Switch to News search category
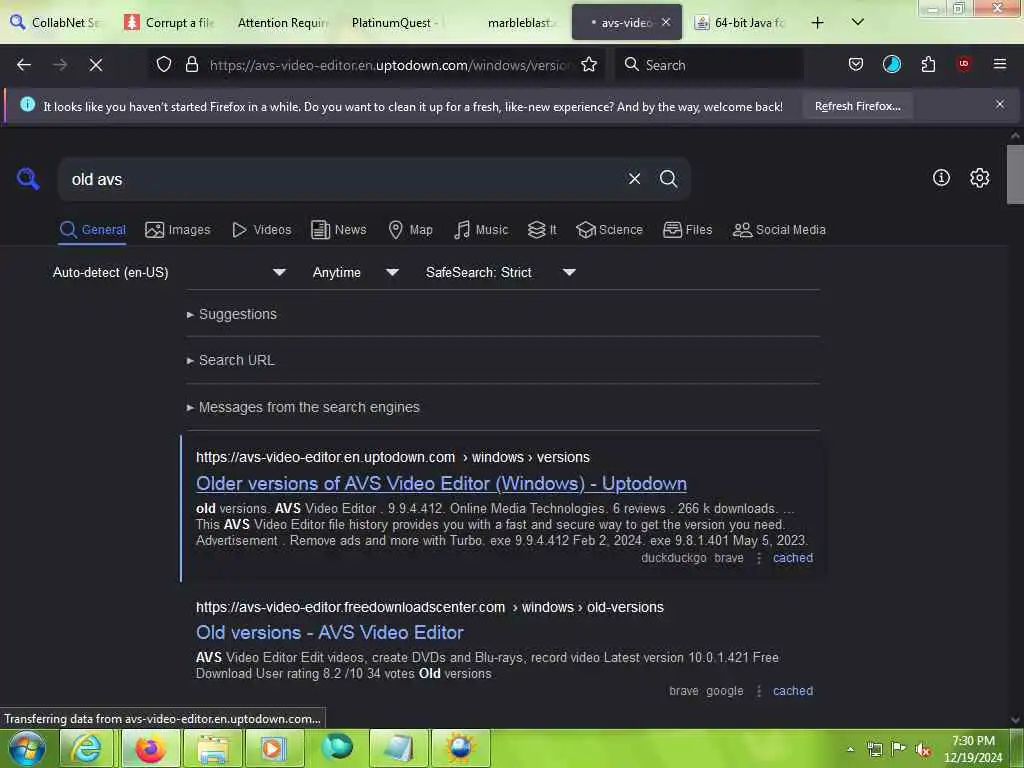1024x768 pixels. [x=338, y=230]
